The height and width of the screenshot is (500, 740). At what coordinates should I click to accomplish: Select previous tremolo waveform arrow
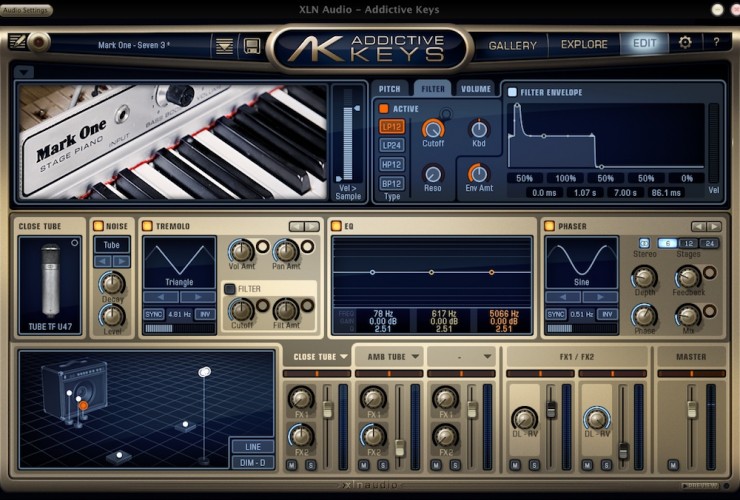point(161,297)
